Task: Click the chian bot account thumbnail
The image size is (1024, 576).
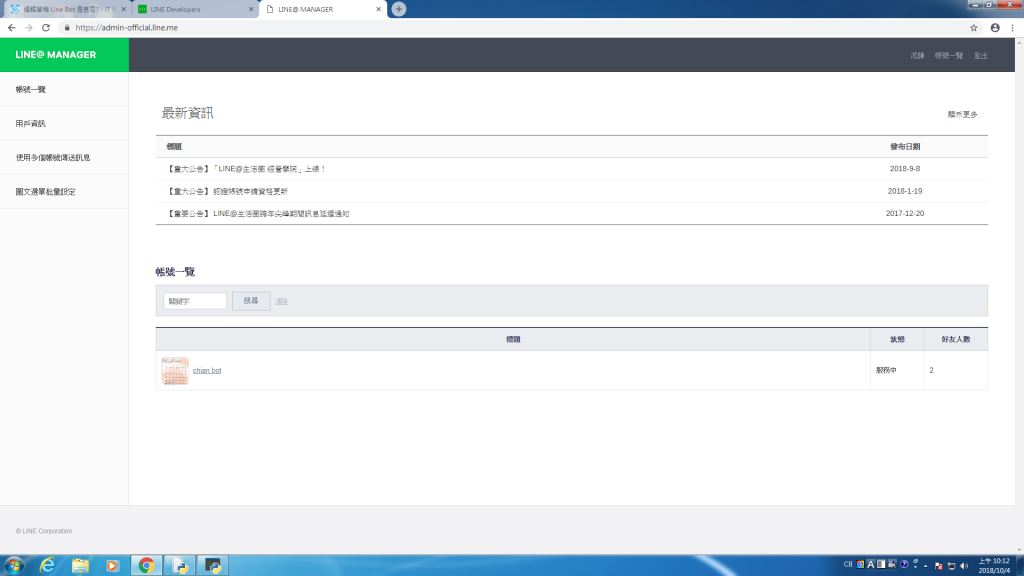Action: pos(175,370)
